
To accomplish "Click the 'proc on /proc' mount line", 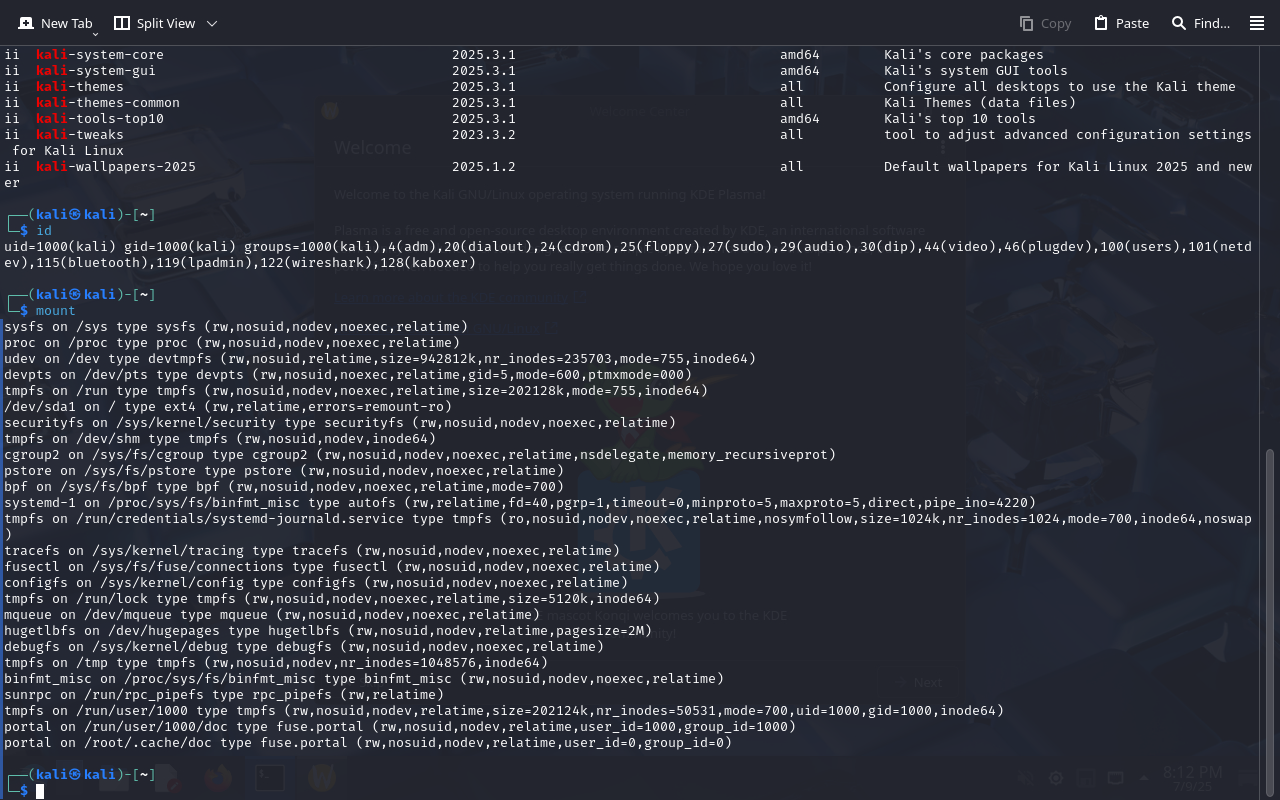I will coord(232,343).
